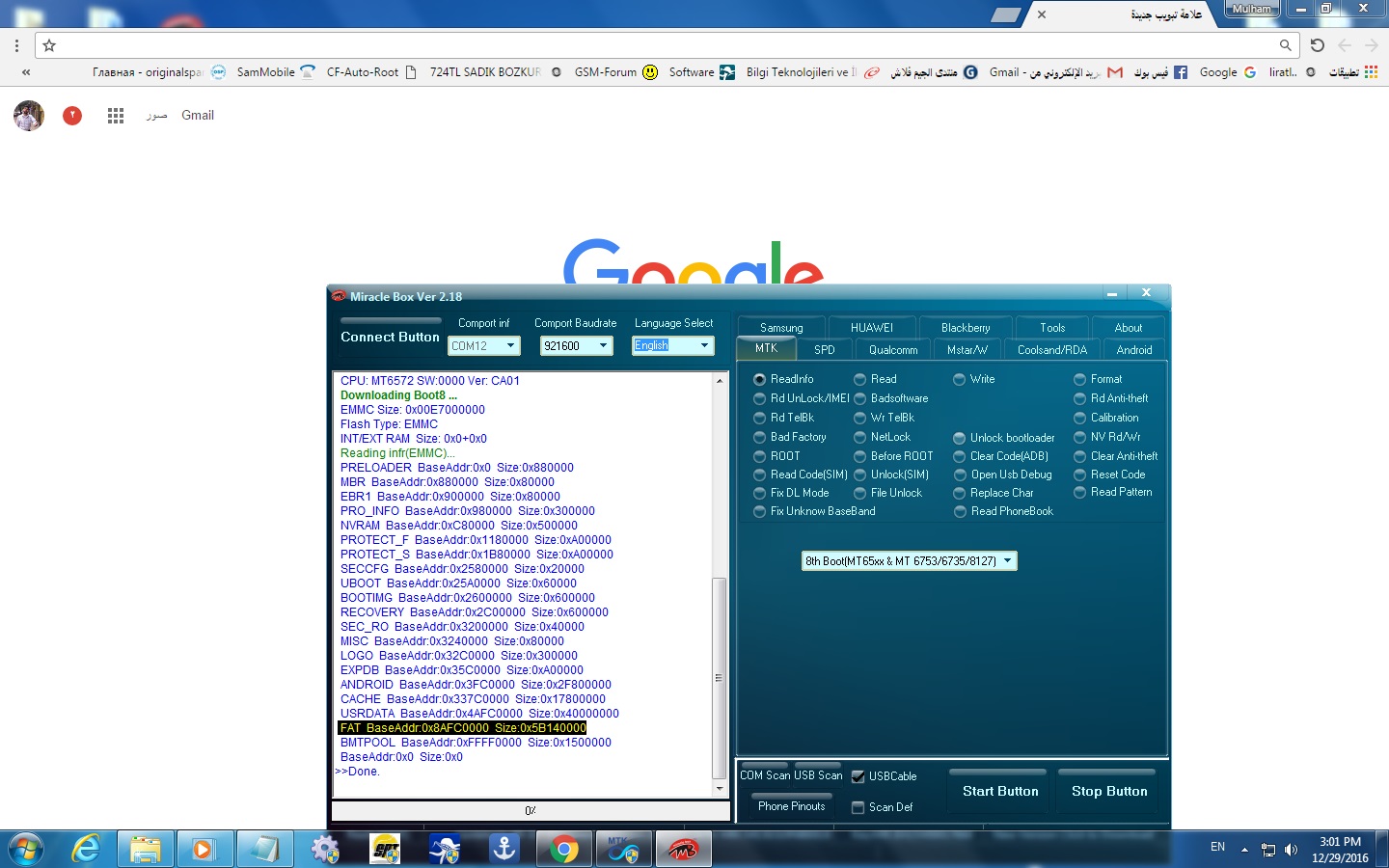
Task: Click the 0% progress bar in Miracle Box
Action: [531, 810]
